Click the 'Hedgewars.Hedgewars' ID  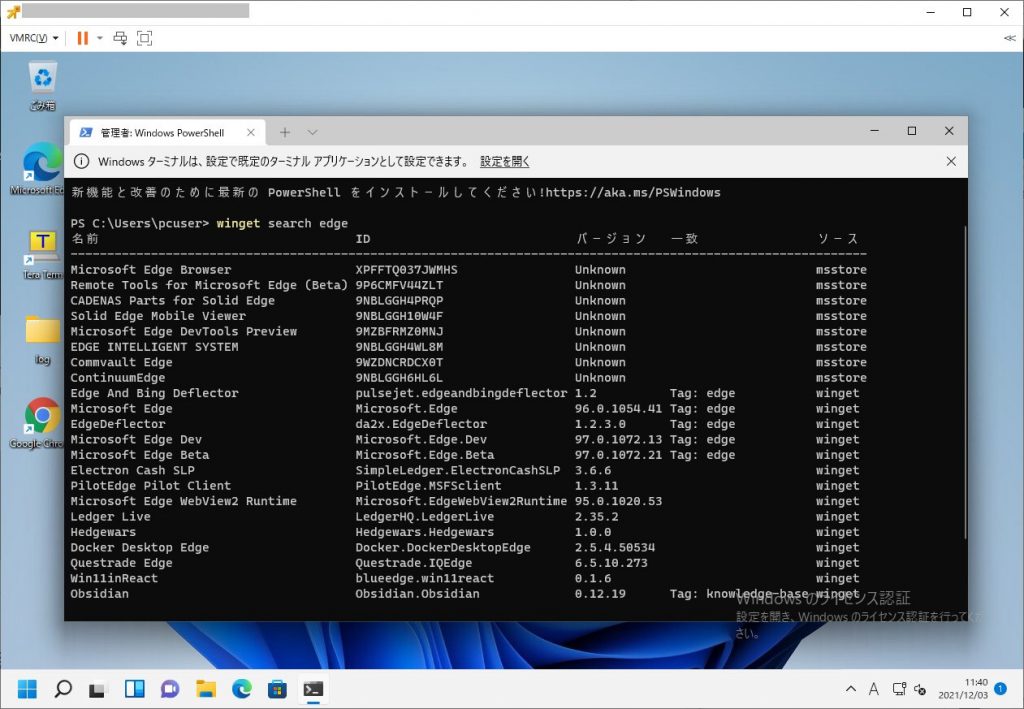click(424, 533)
